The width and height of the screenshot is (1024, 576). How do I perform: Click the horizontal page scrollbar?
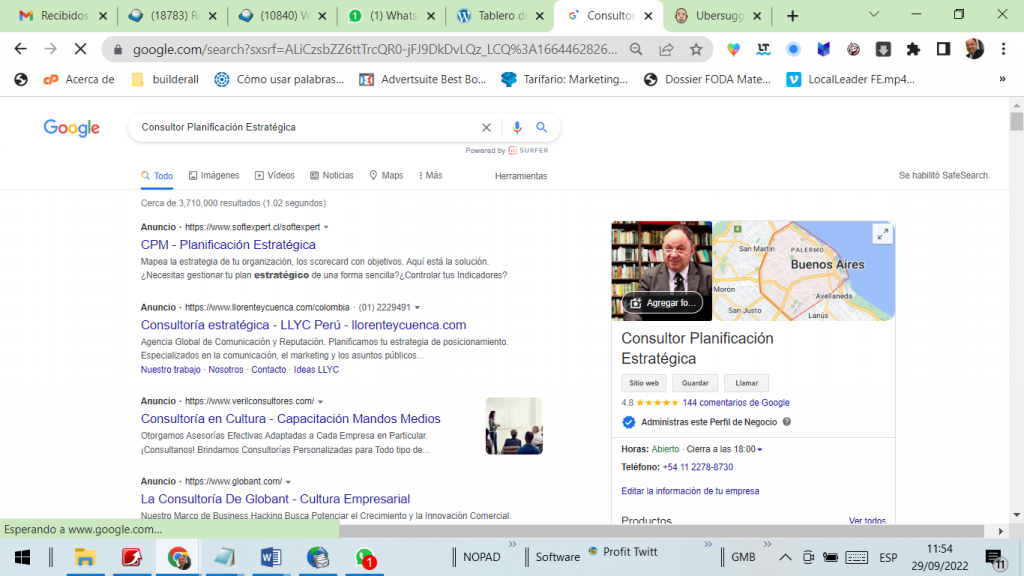click(x=662, y=531)
